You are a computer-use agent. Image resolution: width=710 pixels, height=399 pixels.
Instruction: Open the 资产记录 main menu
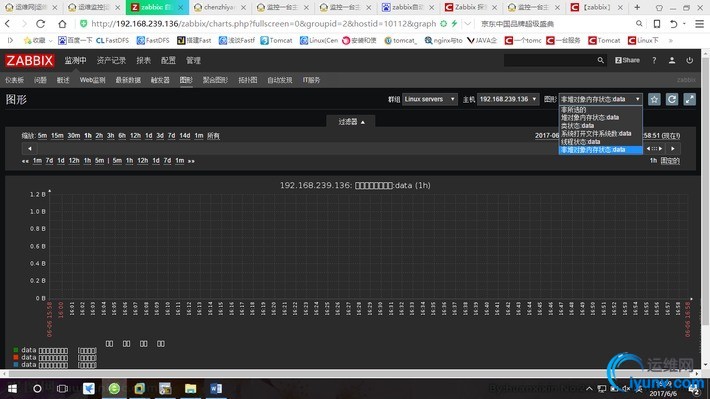click(111, 60)
